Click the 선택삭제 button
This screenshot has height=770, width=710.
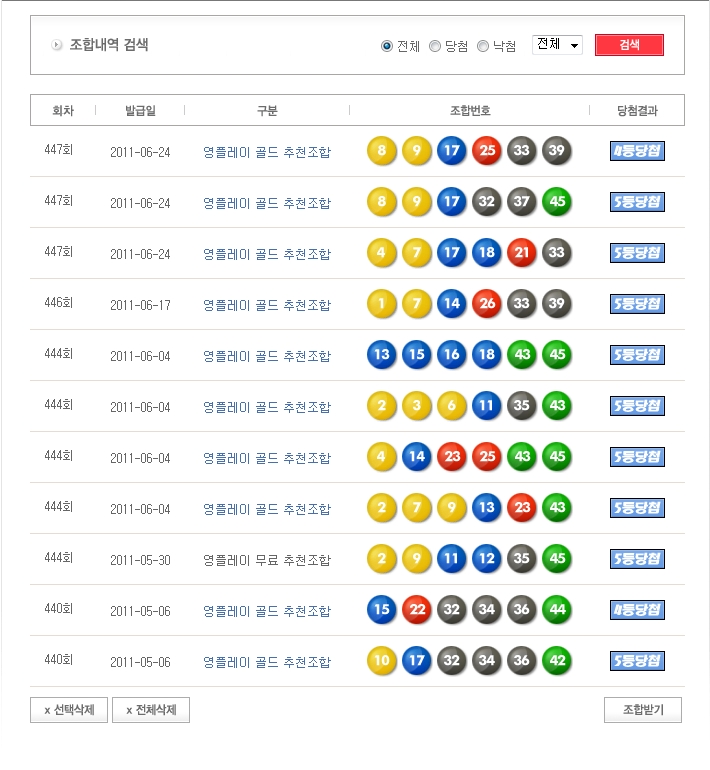pos(69,710)
